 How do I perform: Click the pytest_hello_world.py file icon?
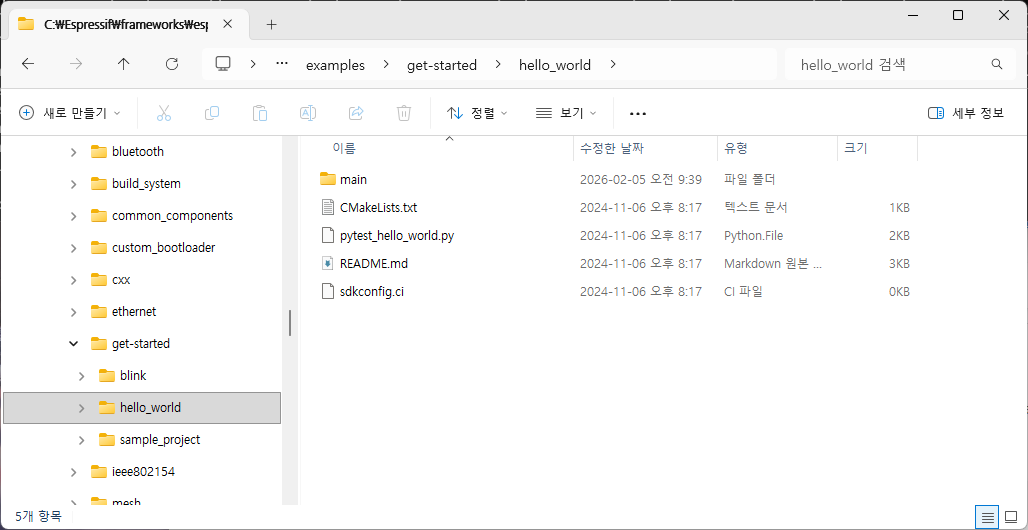[328, 235]
